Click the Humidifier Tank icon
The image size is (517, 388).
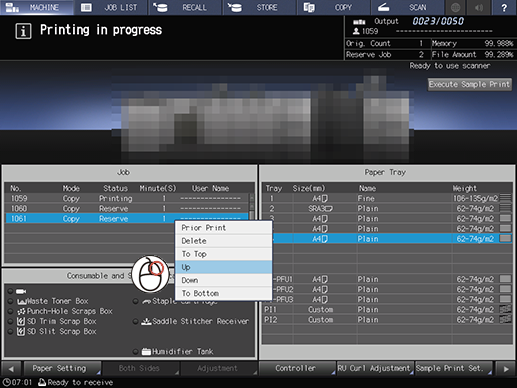point(146,351)
